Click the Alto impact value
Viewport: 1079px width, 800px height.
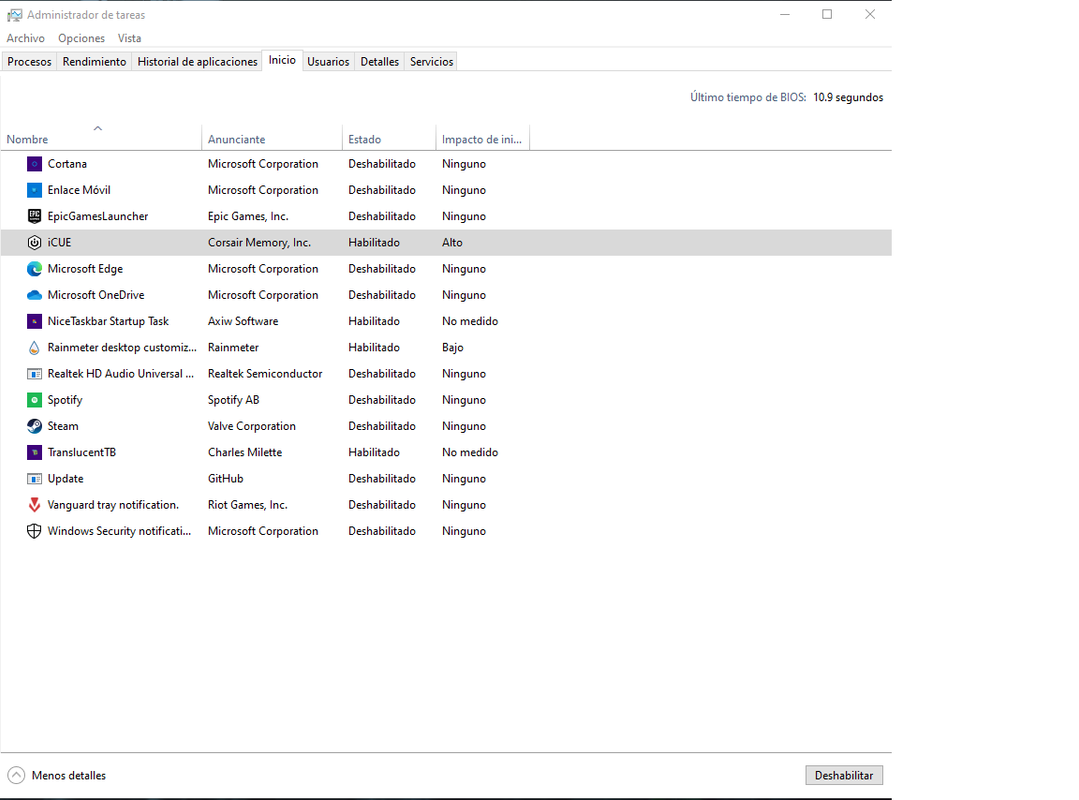(452, 242)
